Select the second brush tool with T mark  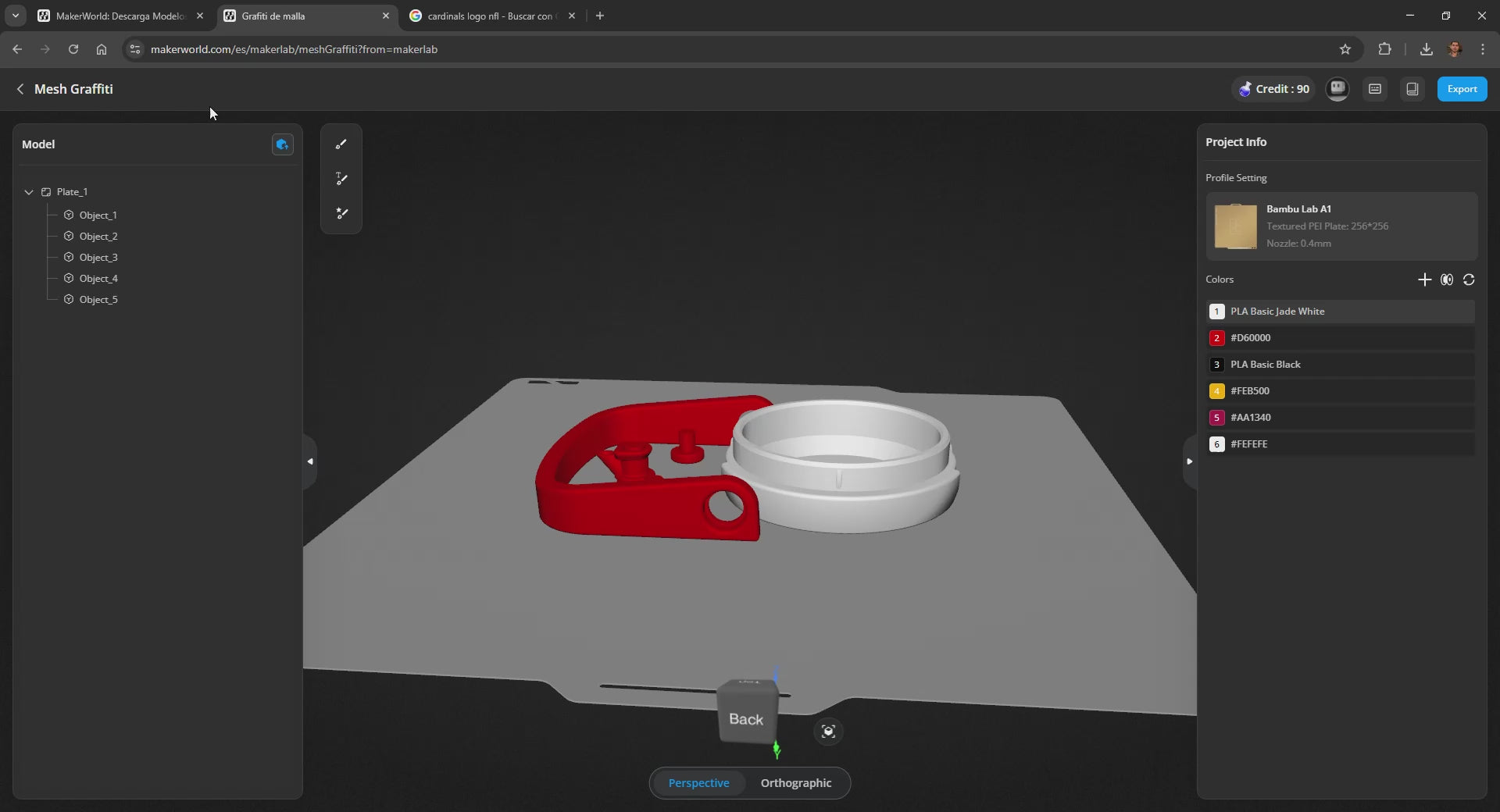coord(341,179)
